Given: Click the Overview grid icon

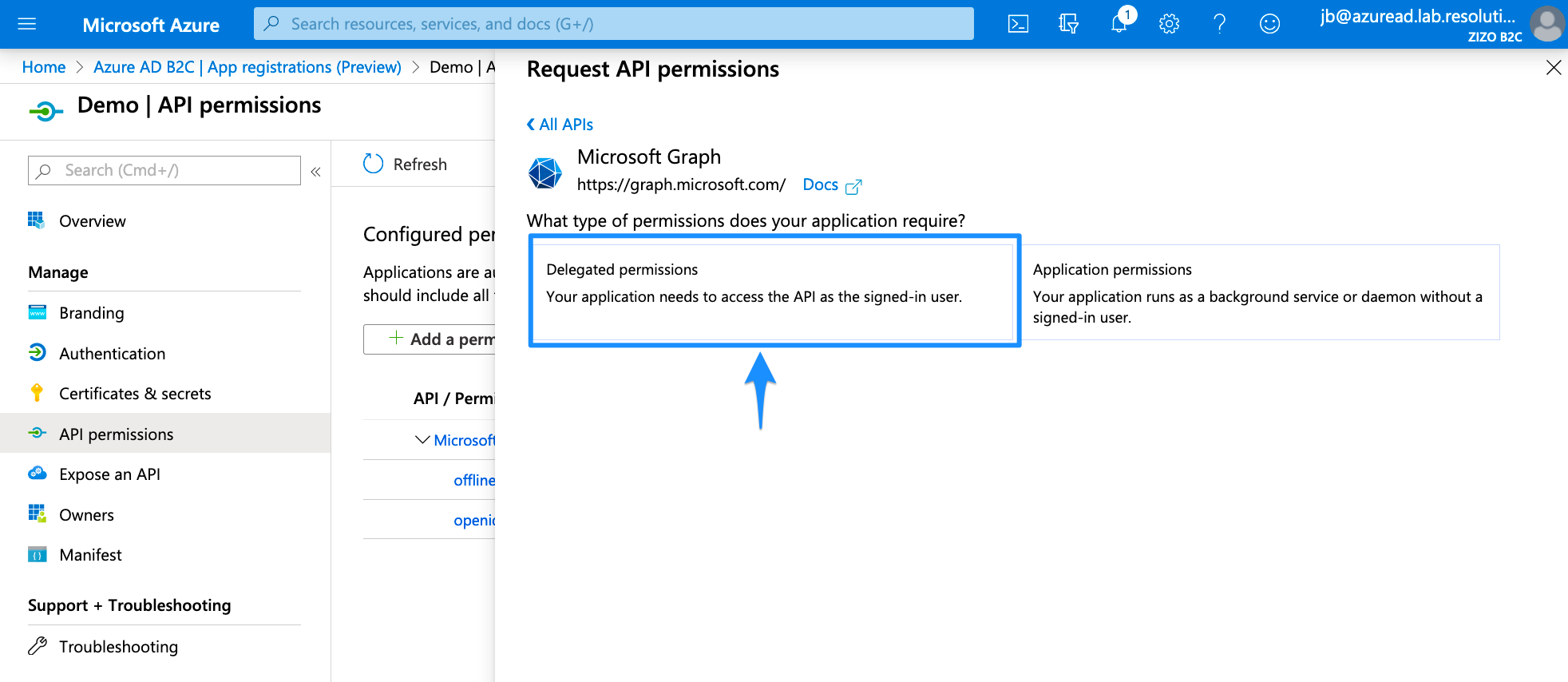Looking at the screenshot, I should 37,220.
